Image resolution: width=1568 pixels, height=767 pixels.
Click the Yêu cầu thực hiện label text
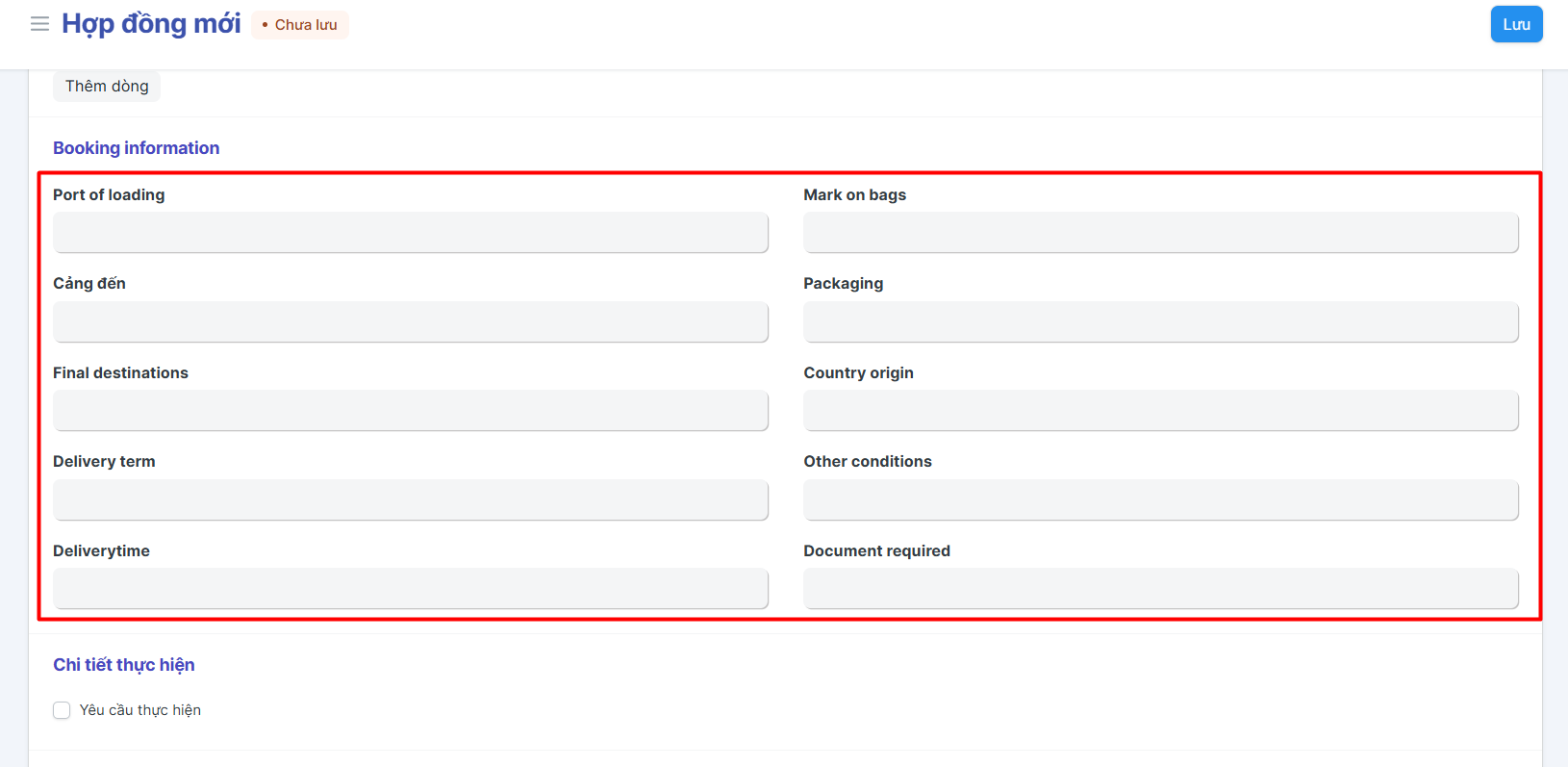coord(140,710)
